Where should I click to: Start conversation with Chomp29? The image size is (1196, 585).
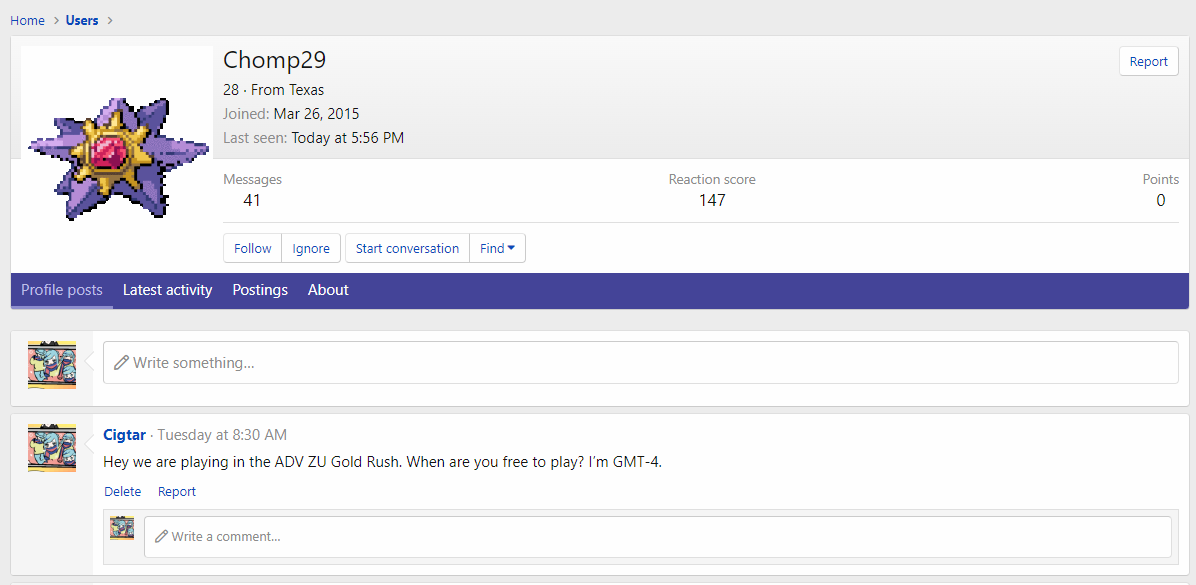click(407, 248)
